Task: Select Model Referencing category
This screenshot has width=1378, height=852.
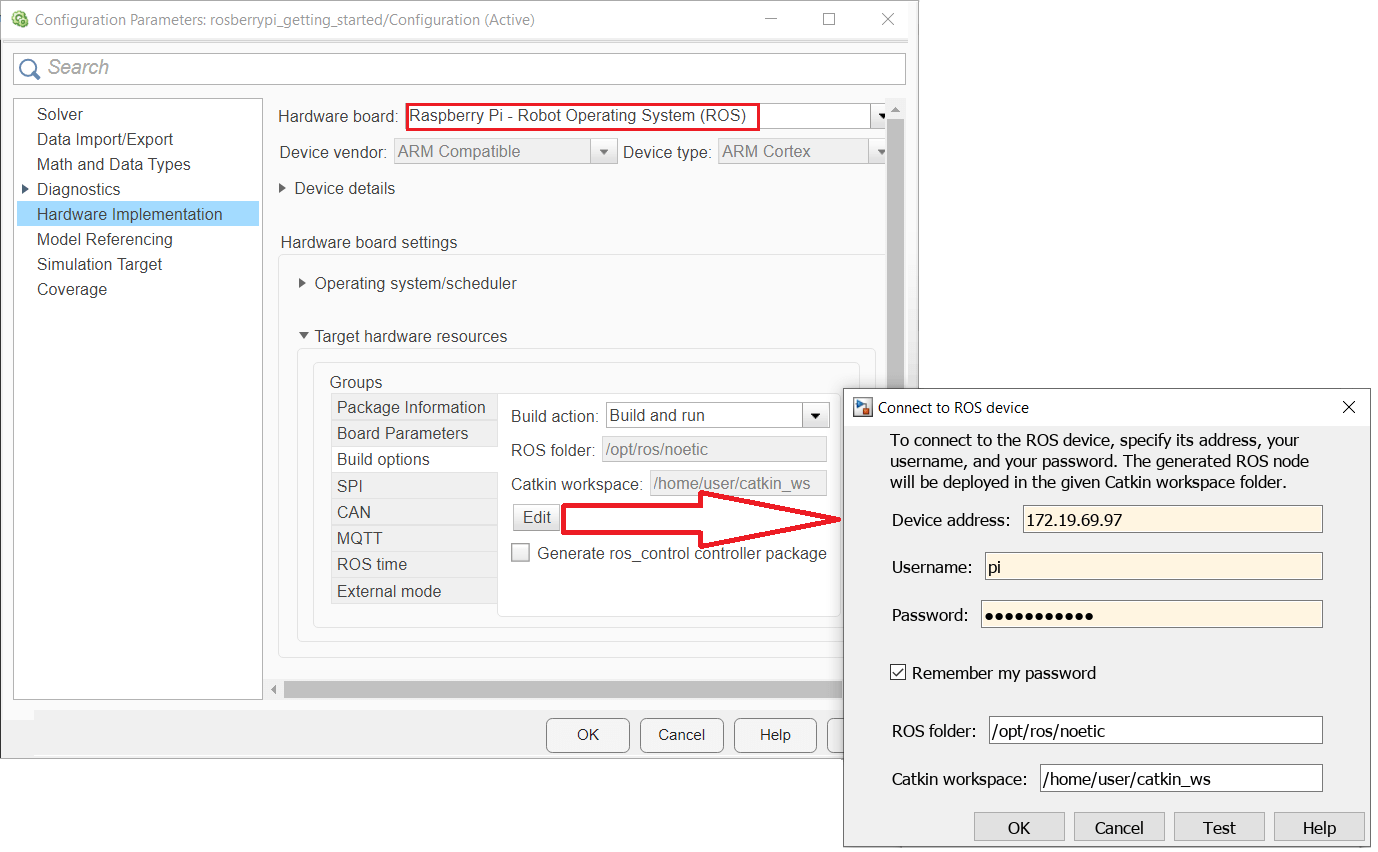Action: 105,239
